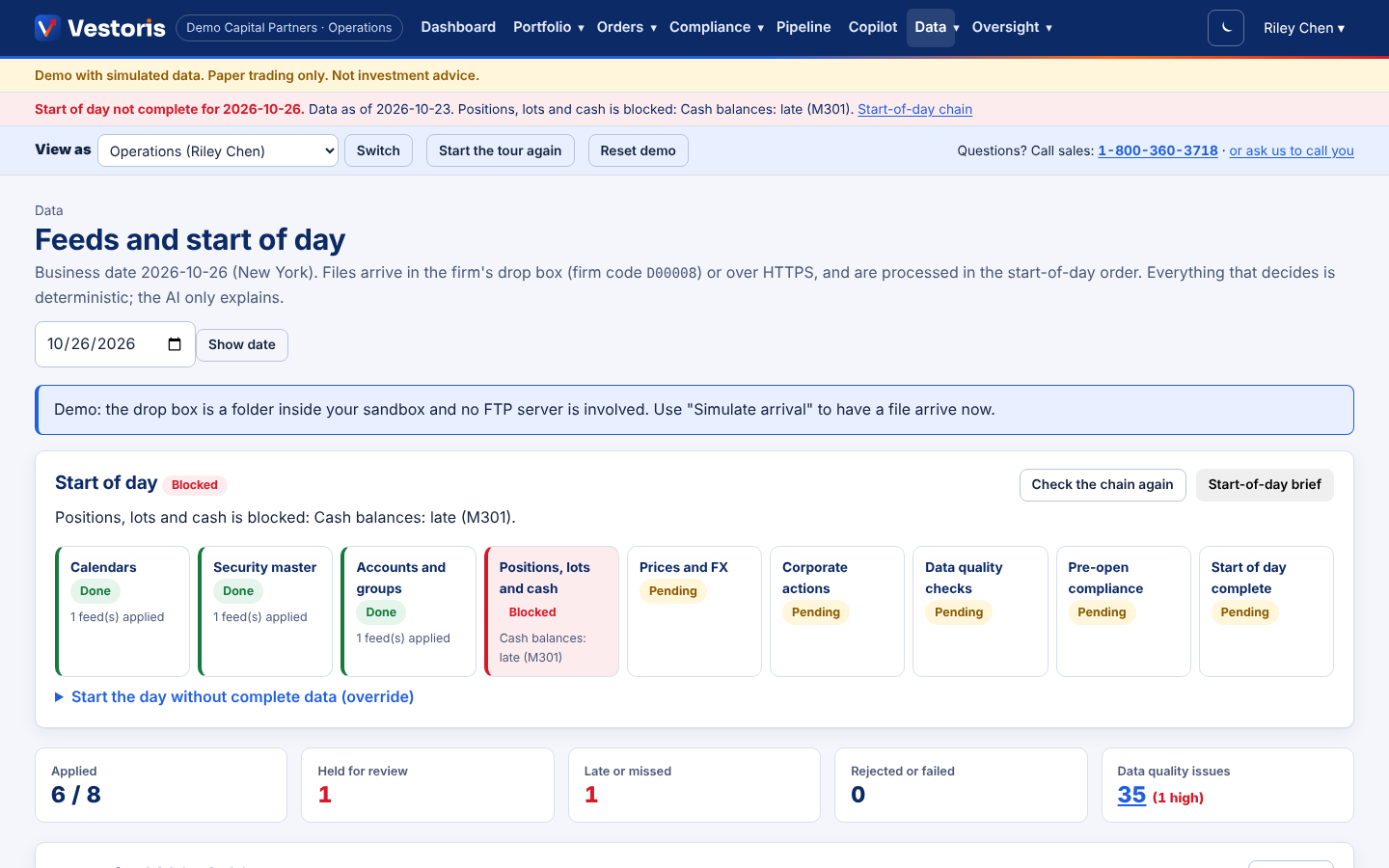Open the 35 data quality issues link

click(1131, 796)
